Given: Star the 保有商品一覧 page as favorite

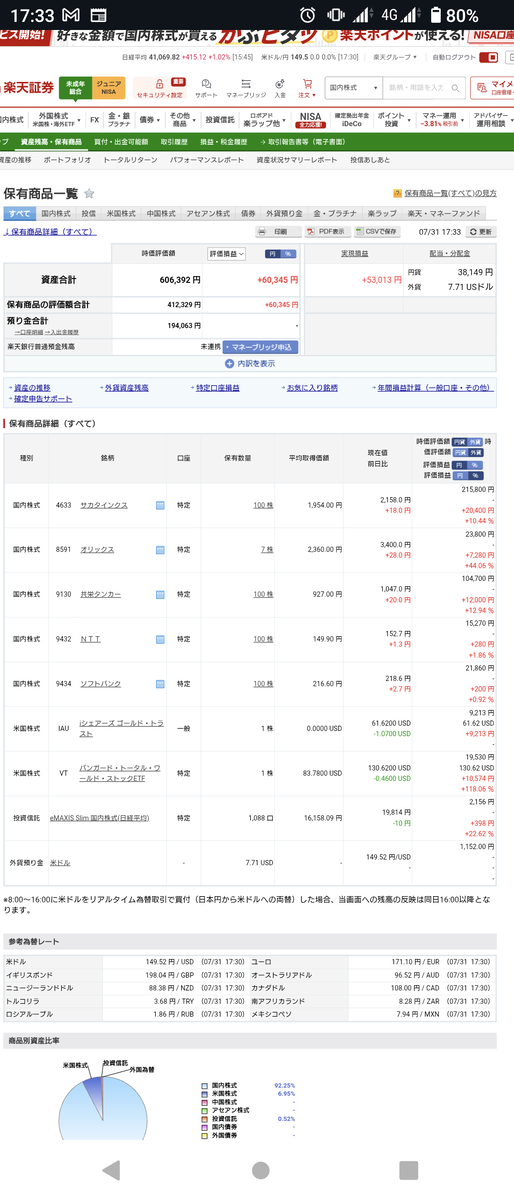Looking at the screenshot, I should (89, 193).
